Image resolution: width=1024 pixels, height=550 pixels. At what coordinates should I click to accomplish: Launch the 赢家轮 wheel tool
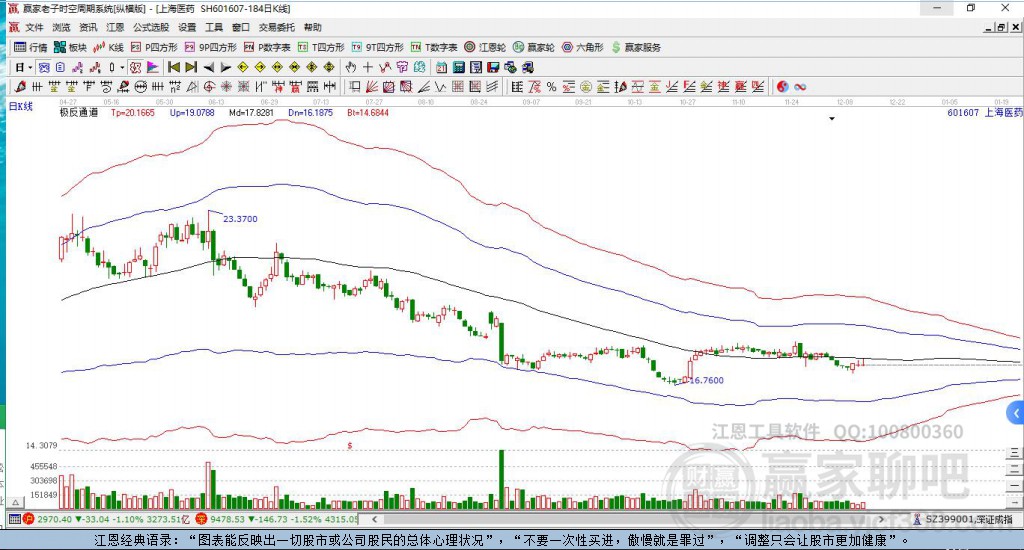click(x=534, y=47)
